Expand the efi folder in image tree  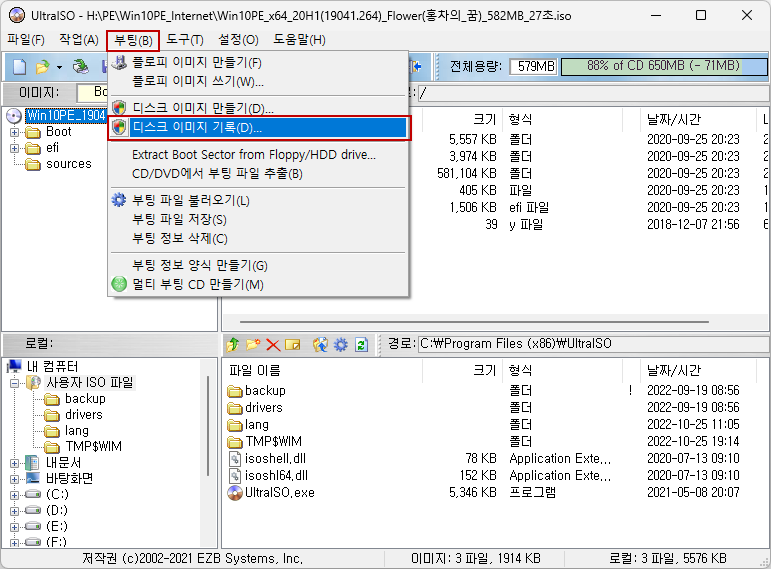coord(14,148)
